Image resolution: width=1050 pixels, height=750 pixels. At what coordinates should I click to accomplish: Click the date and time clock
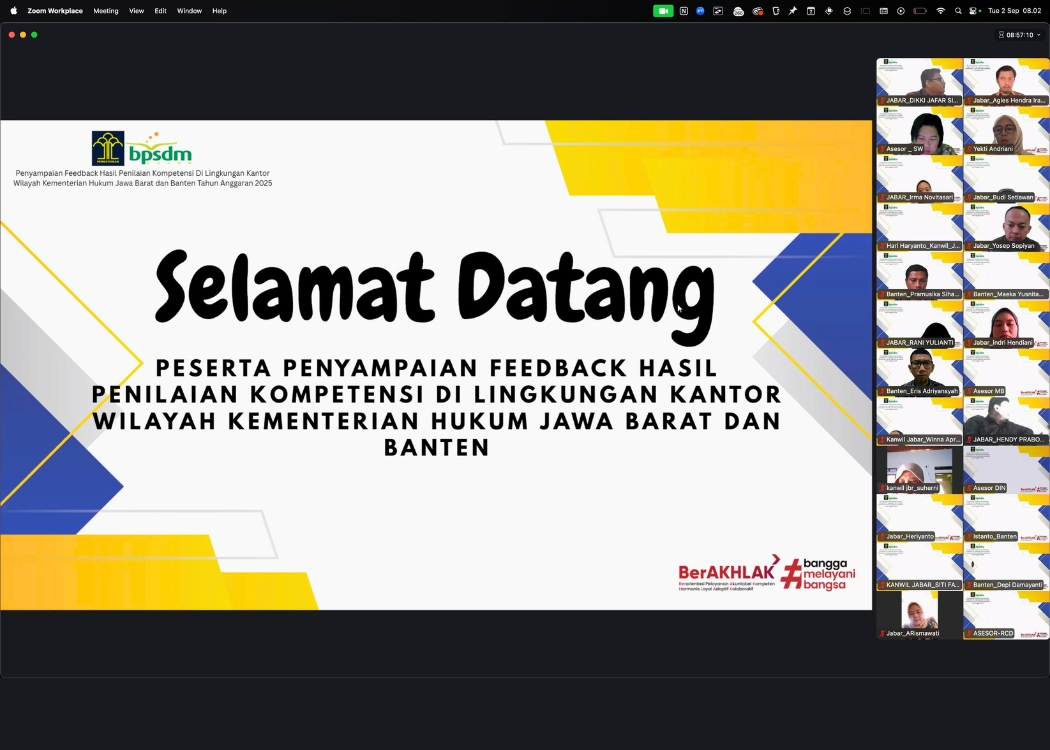click(x=1015, y=11)
